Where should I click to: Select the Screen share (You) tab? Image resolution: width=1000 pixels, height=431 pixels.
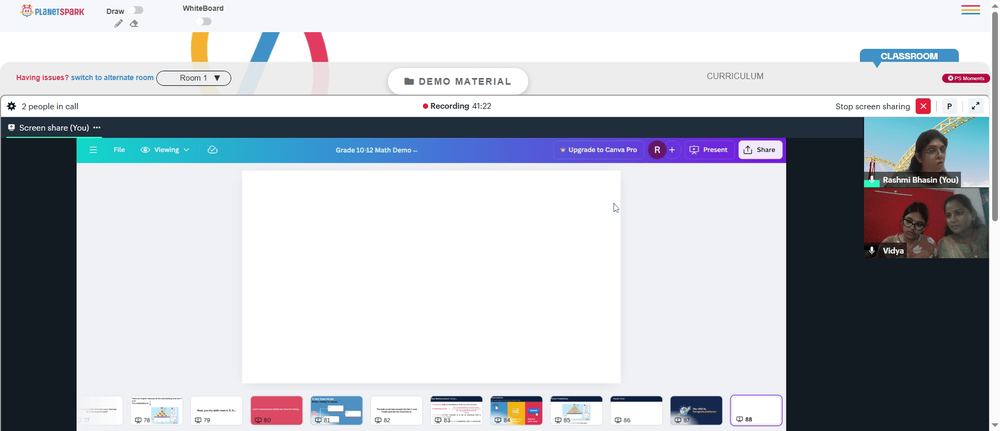54,128
